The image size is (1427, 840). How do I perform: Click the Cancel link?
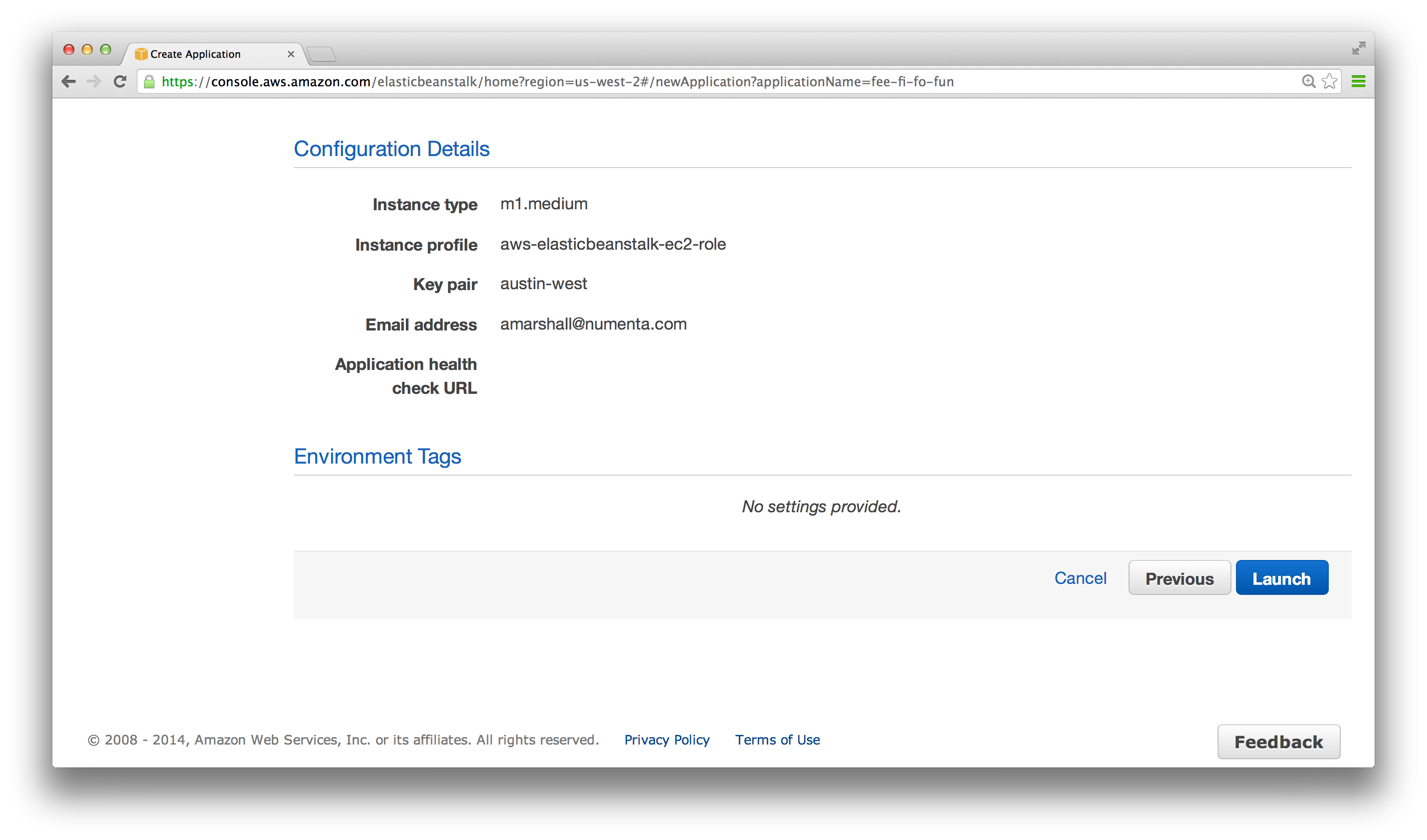(x=1080, y=578)
